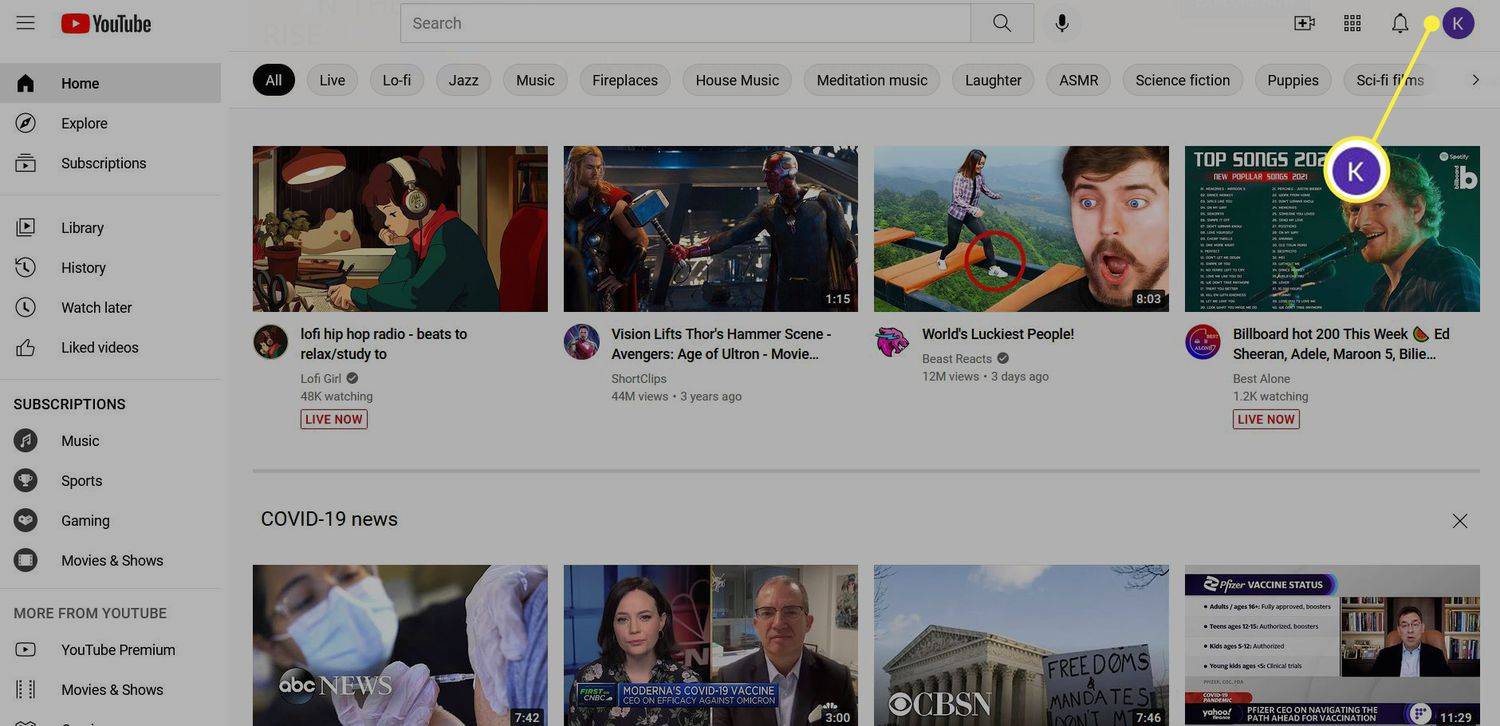Open the Sports subscription

[x=110, y=481]
